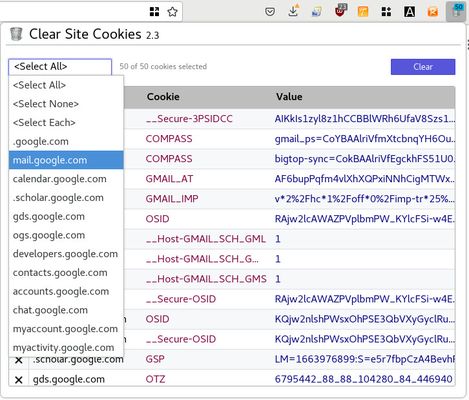The height and width of the screenshot is (400, 469).
Task: Select the GMAIL_AT cookie name
Action: coord(169,179)
